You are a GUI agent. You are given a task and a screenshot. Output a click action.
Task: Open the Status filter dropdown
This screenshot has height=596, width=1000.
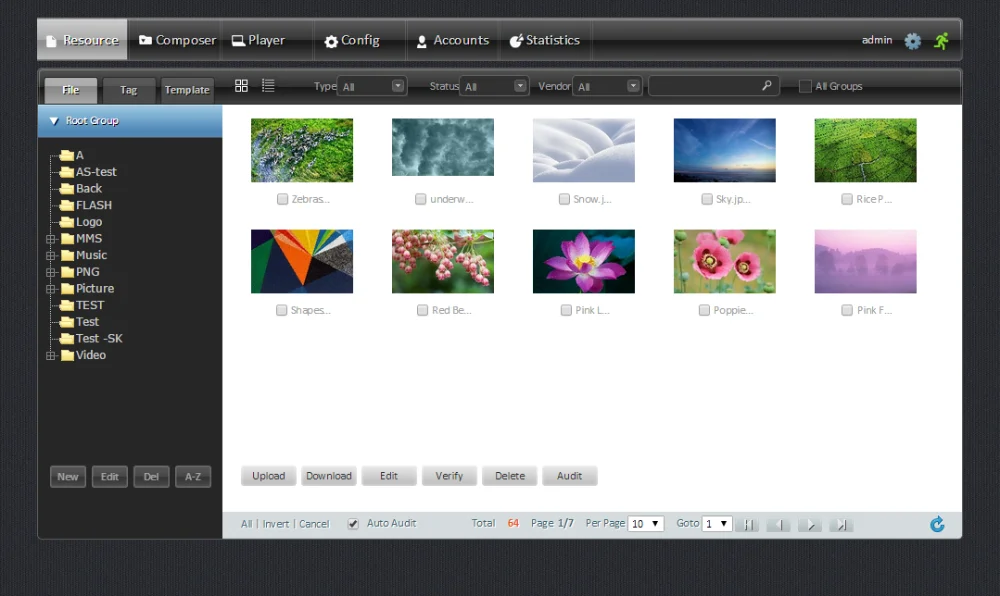[494, 86]
